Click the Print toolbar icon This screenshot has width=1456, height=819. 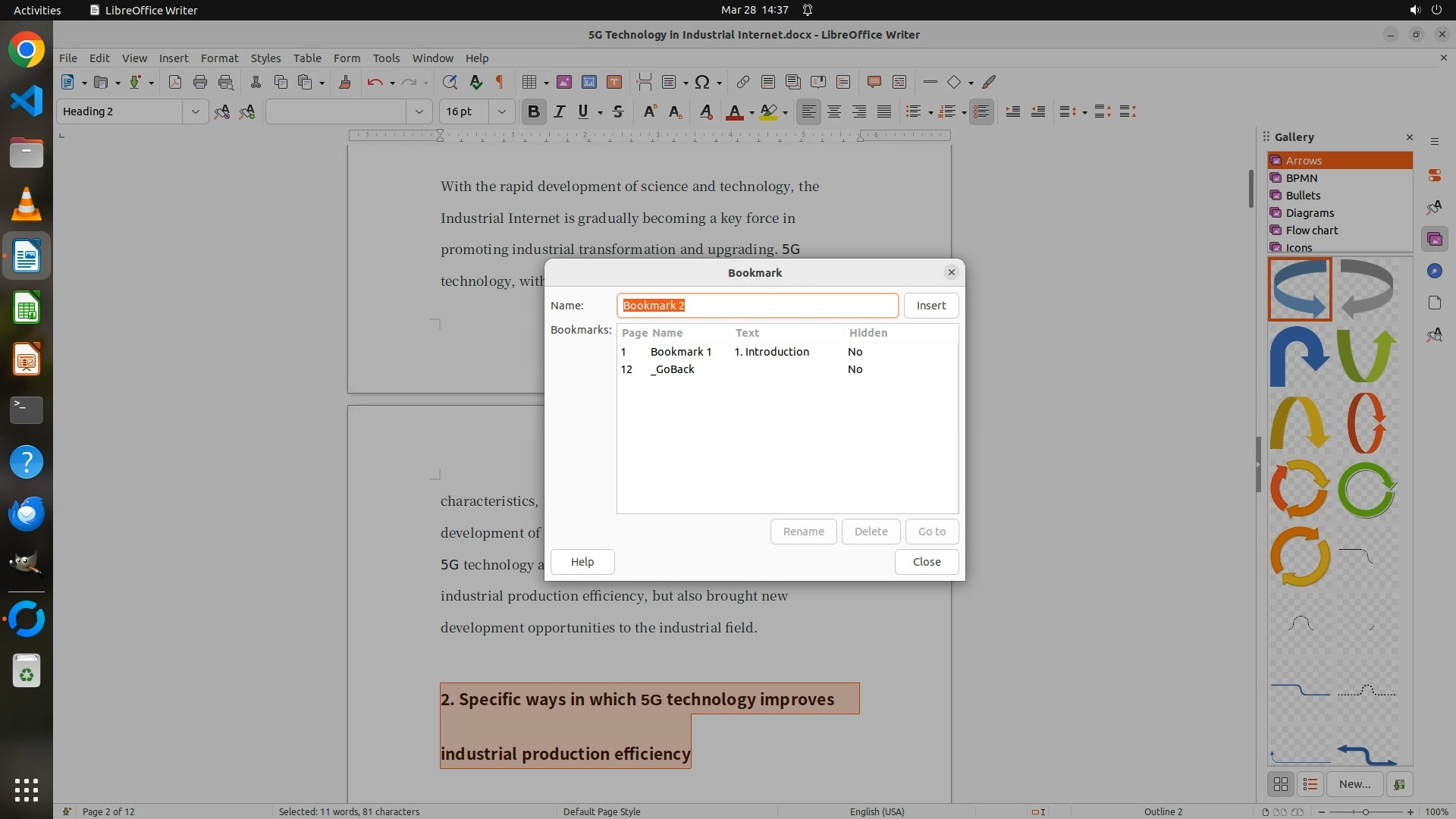click(x=200, y=82)
